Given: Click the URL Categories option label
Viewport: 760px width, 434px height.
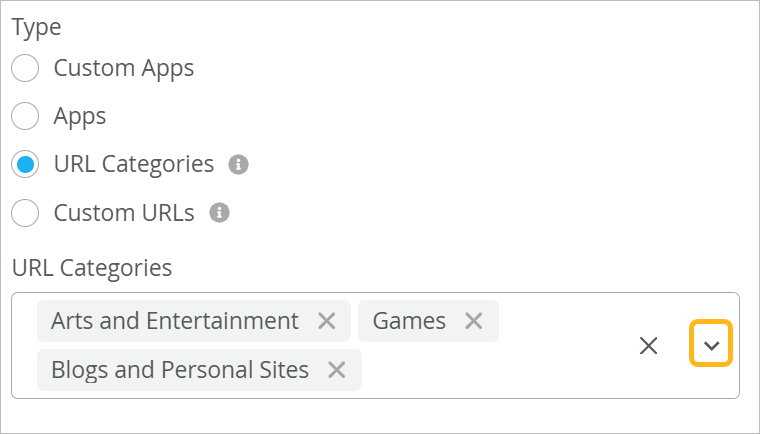Looking at the screenshot, I should 134,164.
